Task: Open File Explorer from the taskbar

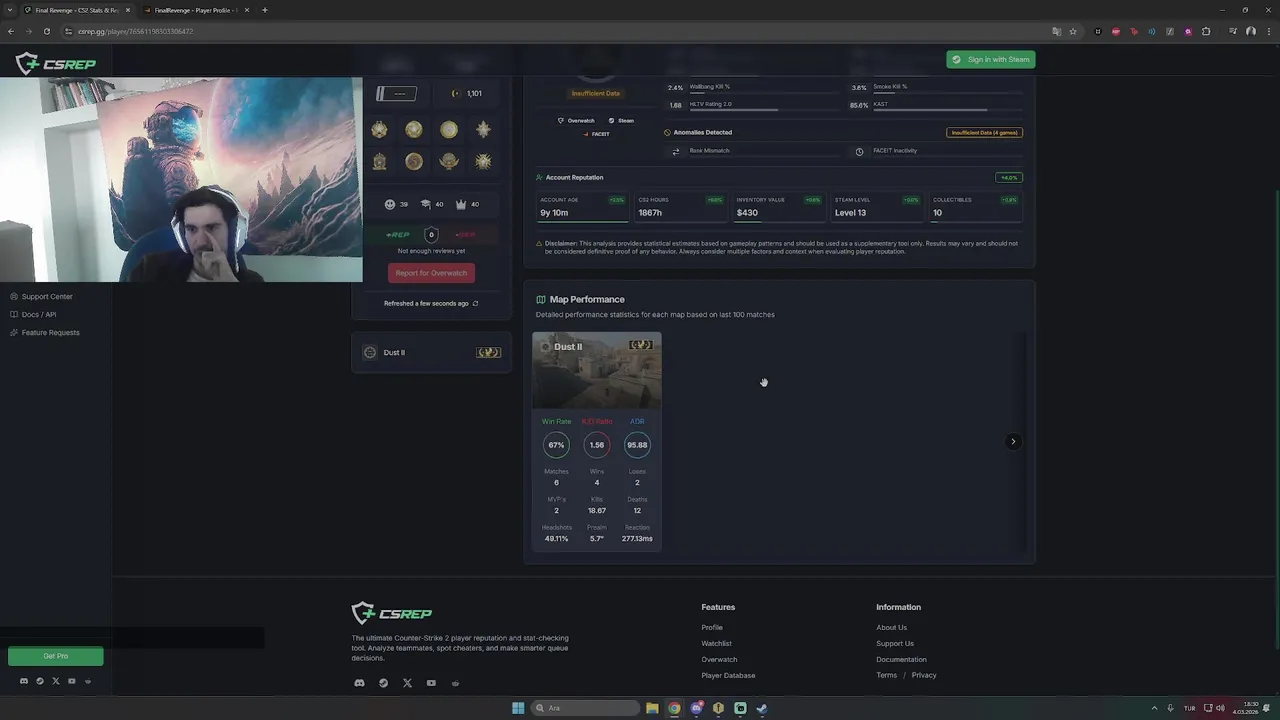Action: 652,708
